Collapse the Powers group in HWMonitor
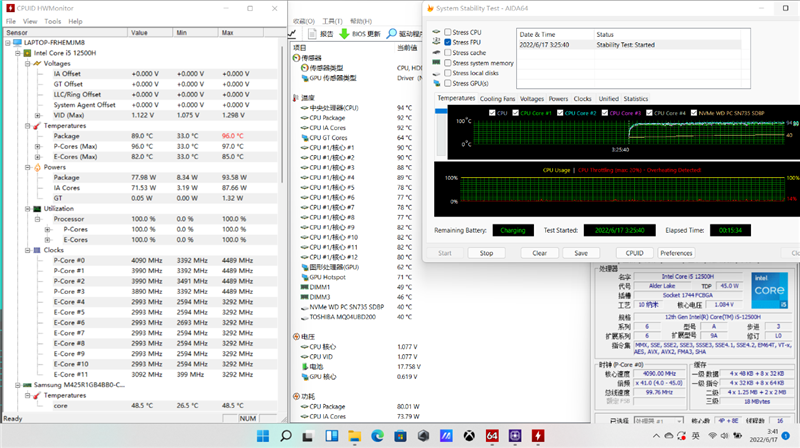 coord(28,167)
